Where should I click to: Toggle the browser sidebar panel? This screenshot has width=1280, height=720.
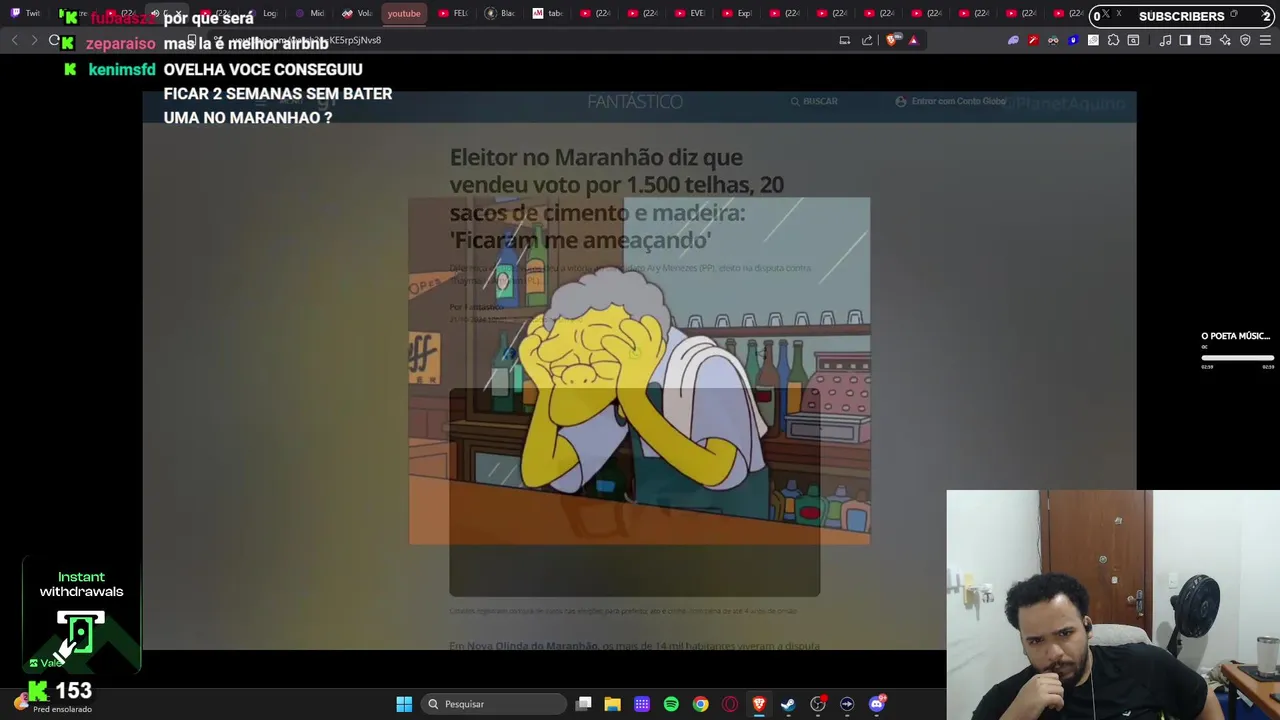(1185, 40)
